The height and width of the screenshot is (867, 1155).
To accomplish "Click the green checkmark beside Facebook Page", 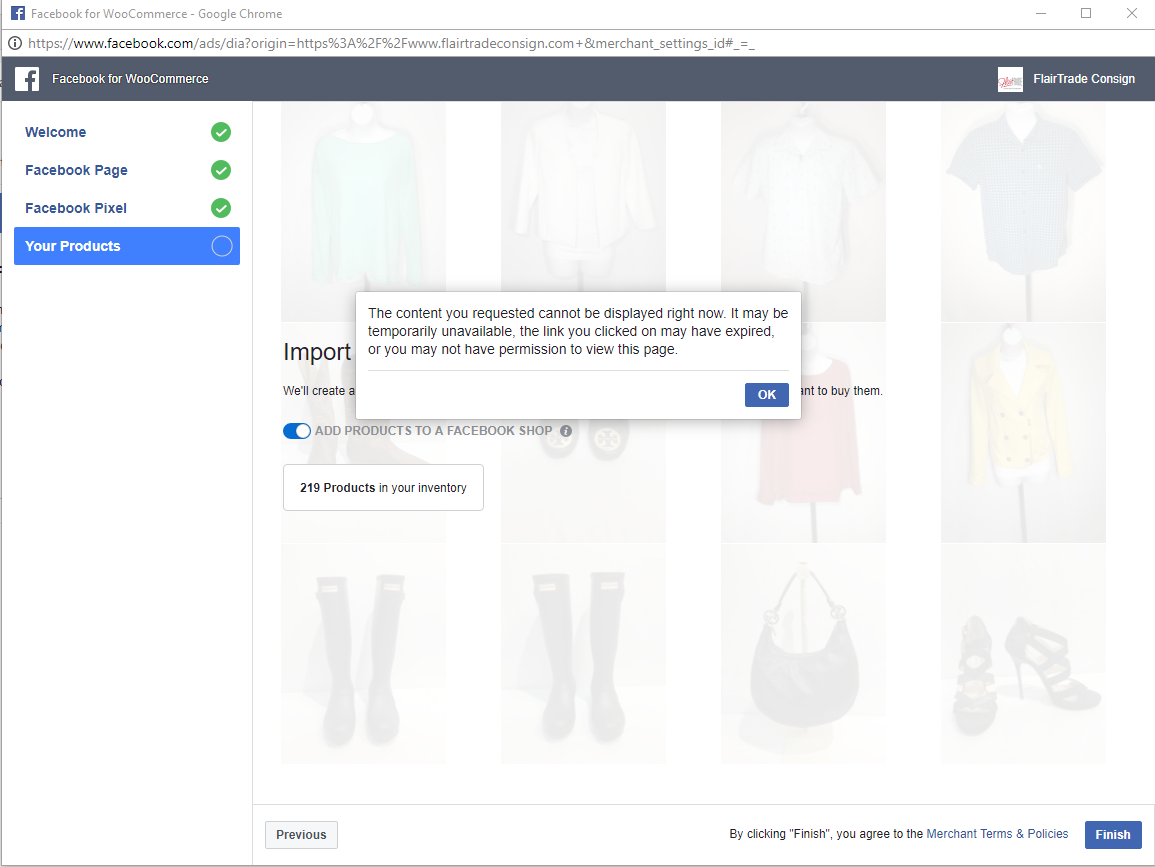I will [221, 170].
